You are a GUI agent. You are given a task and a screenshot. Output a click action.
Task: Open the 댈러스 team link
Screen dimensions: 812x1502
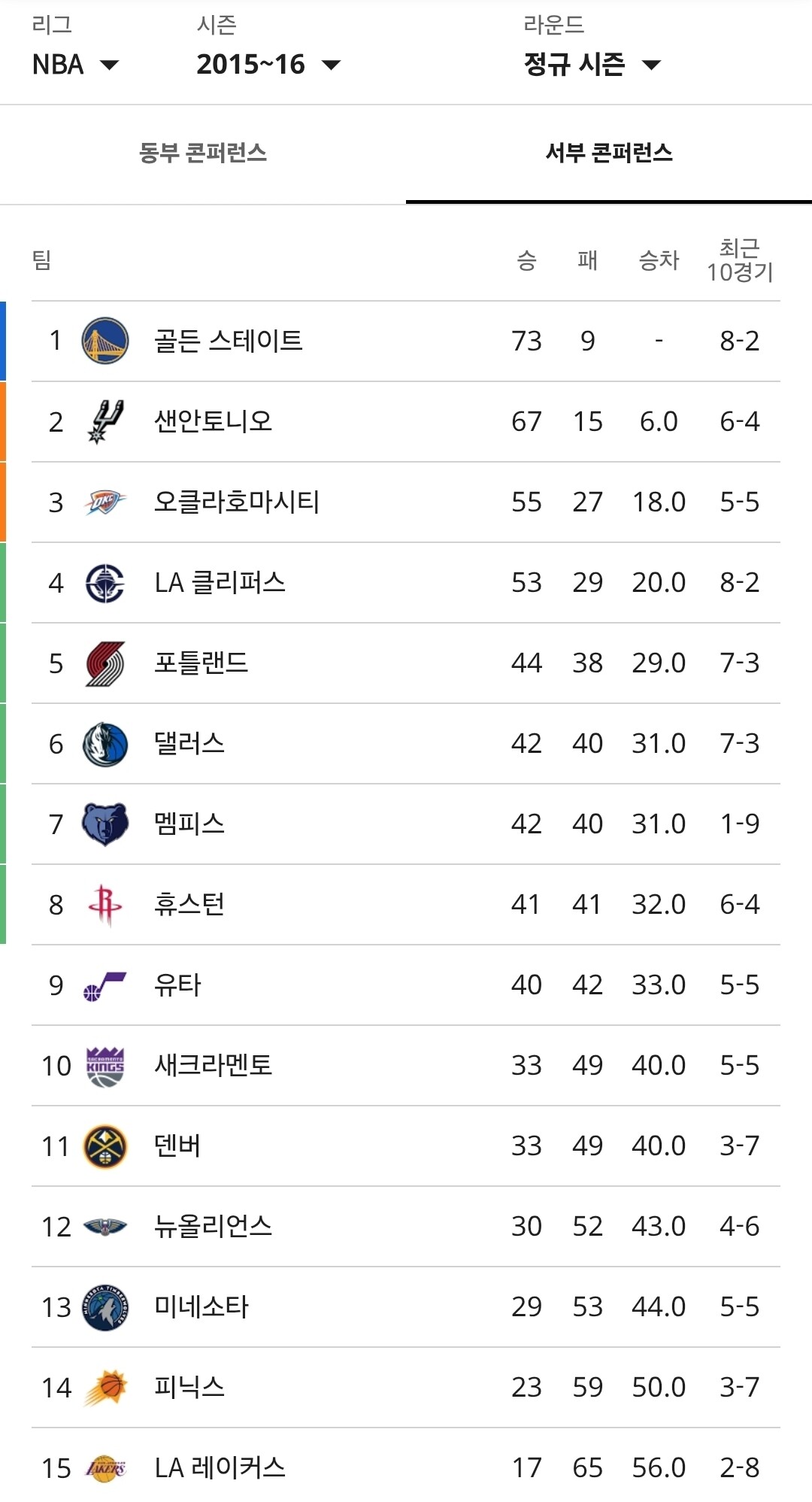(x=189, y=744)
